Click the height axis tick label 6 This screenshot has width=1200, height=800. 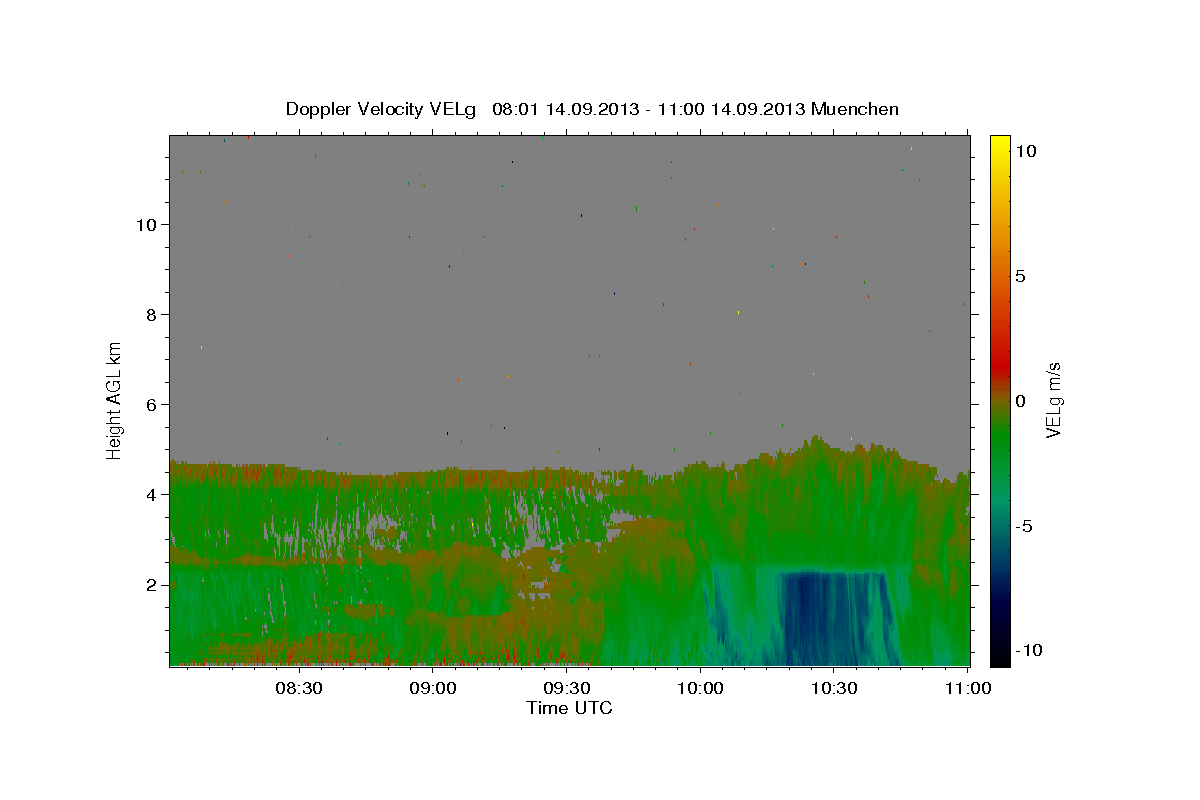click(x=152, y=404)
